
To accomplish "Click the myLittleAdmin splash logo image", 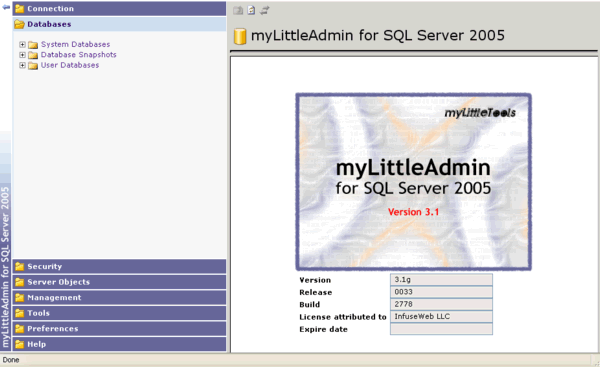I will click(x=413, y=182).
